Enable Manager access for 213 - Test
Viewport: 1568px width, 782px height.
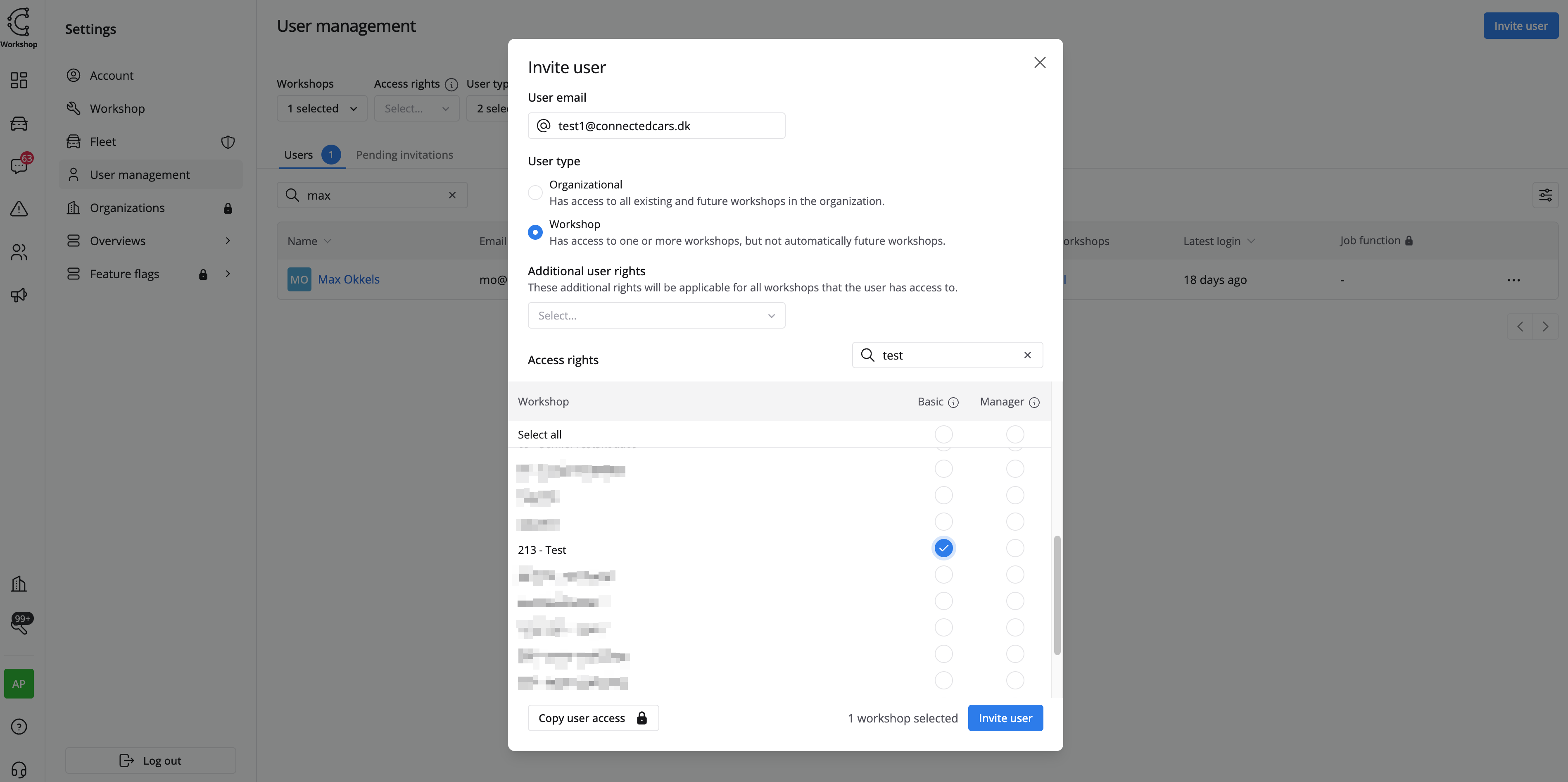(x=1014, y=548)
